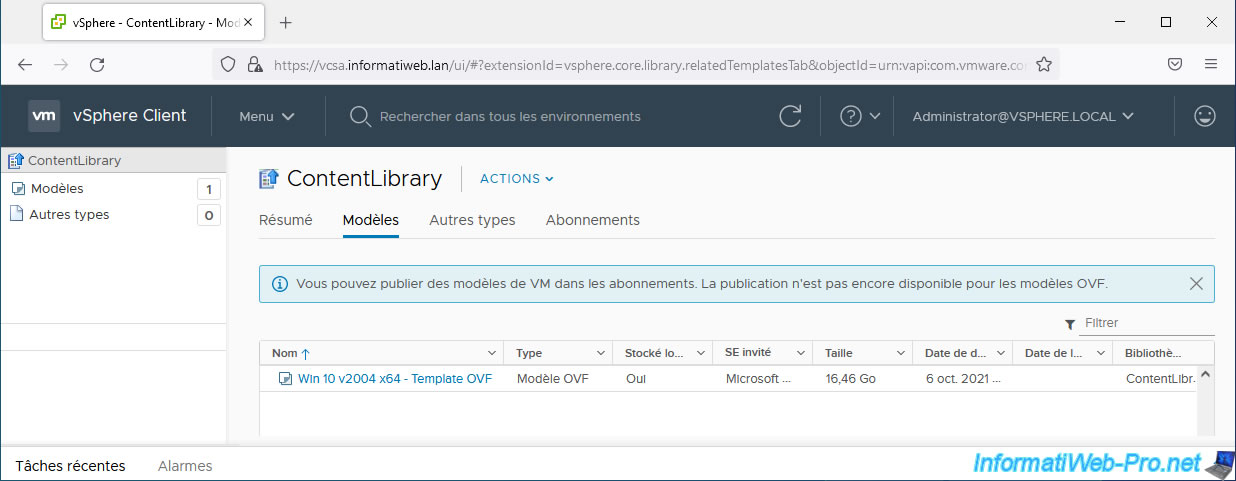The image size is (1236, 481).
Task: Close the info banner about publishing templates
Action: (1196, 284)
